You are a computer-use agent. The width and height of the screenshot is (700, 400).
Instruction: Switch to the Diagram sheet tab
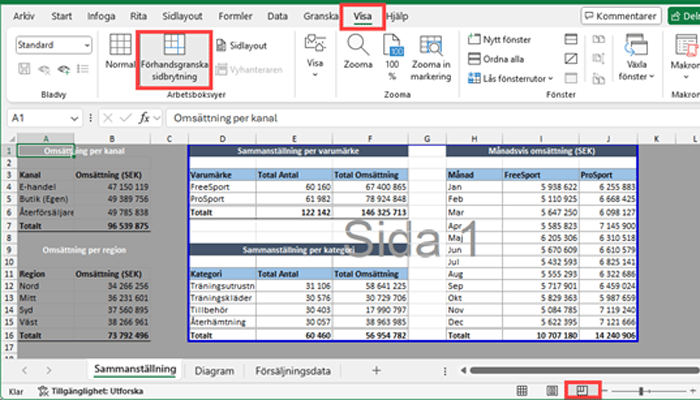click(214, 370)
